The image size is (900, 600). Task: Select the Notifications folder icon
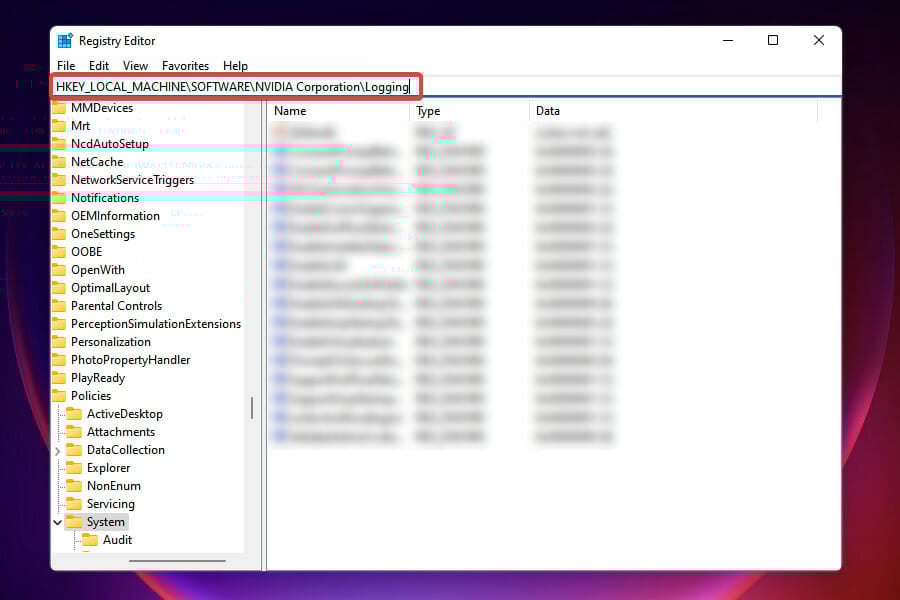[59, 198]
